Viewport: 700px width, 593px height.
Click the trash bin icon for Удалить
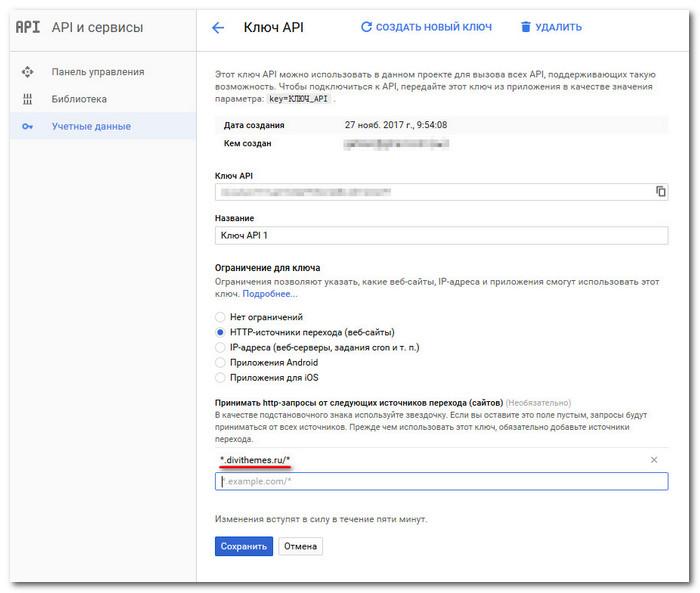(526, 28)
